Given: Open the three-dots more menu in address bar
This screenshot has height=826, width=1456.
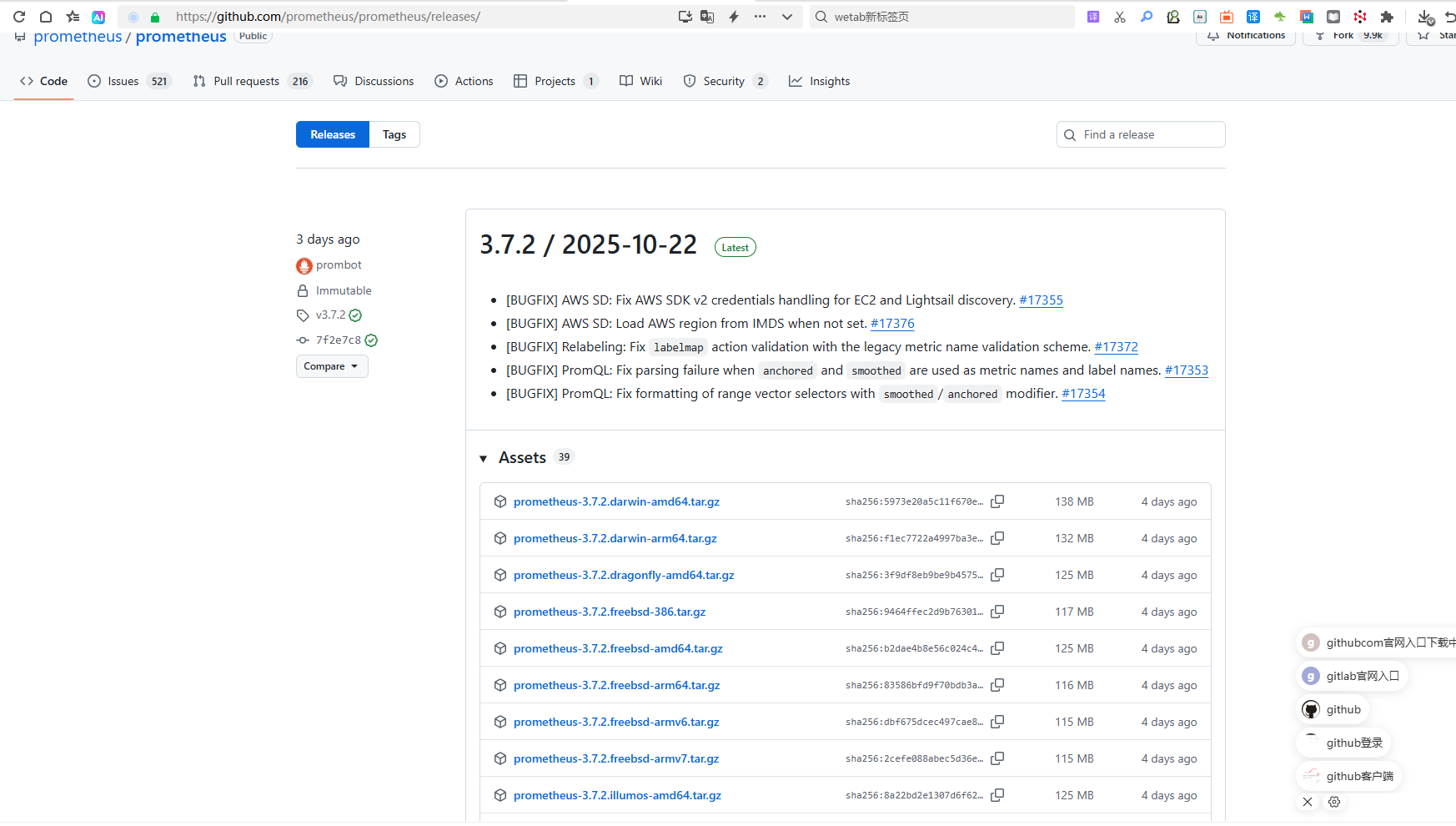Looking at the screenshot, I should (760, 17).
